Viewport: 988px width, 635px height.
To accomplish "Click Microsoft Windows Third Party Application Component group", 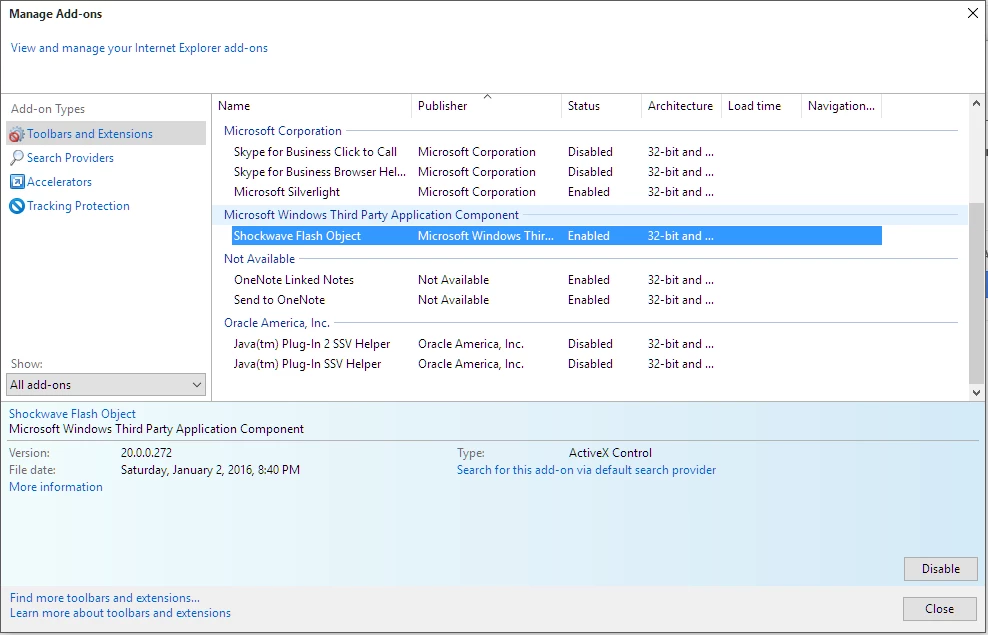I will (x=371, y=215).
